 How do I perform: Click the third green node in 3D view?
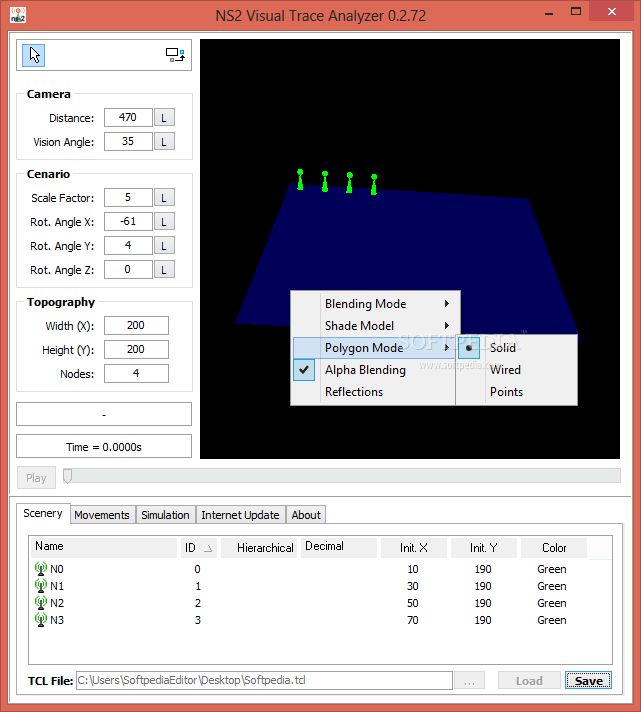[350, 183]
